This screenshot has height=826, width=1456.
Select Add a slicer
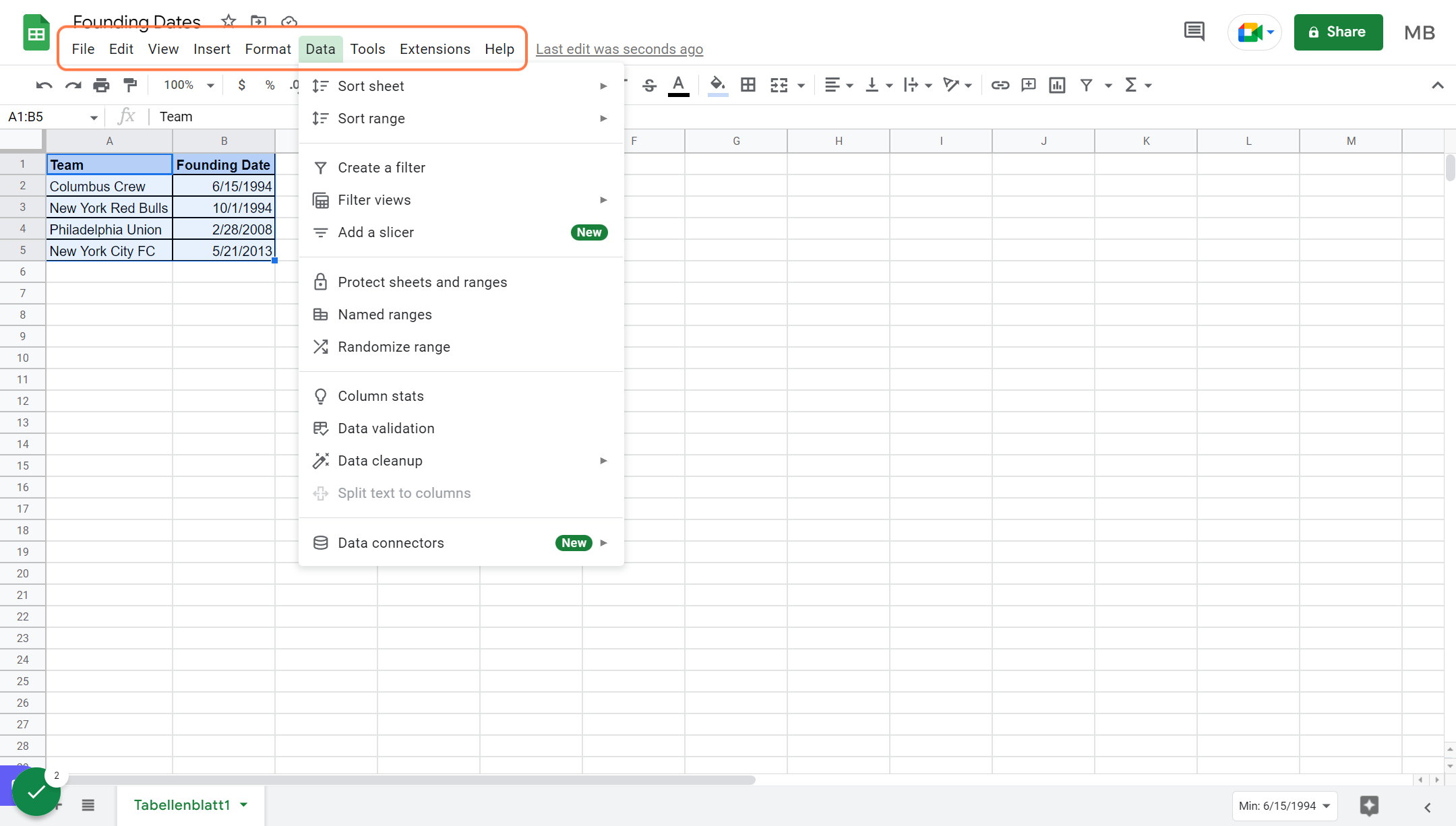(461, 232)
